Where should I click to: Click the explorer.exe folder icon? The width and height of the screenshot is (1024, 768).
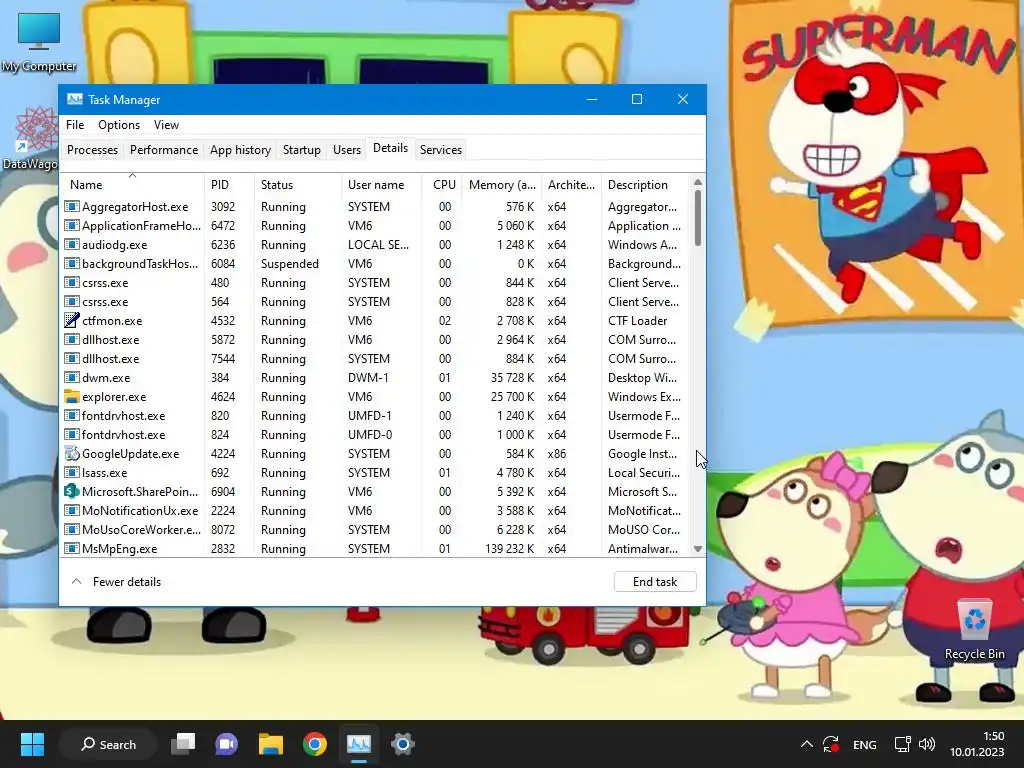pos(72,396)
